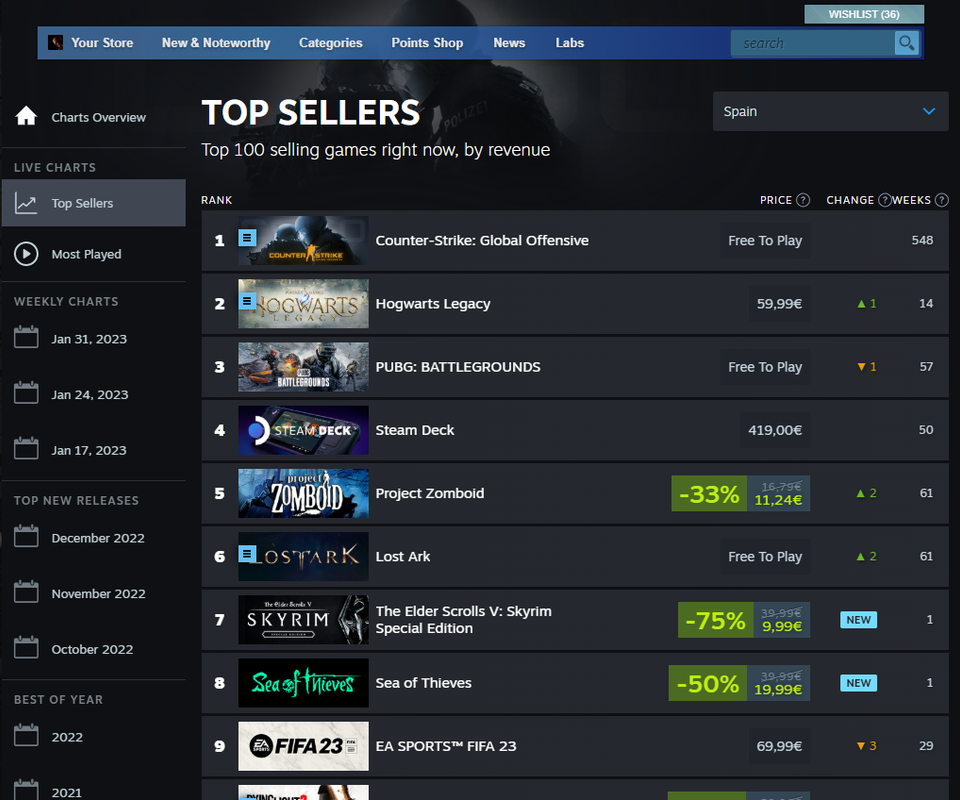The image size is (960, 800).
Task: Click the -50% discount on Sea of Thieves
Action: click(x=707, y=683)
